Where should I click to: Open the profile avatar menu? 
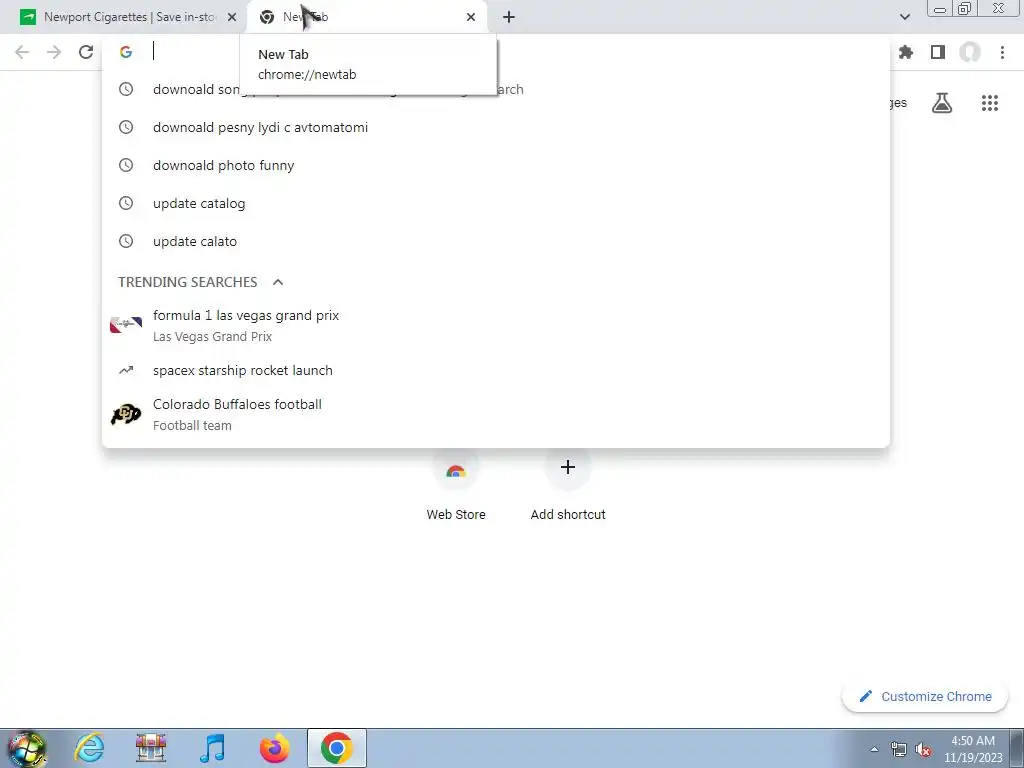(970, 52)
